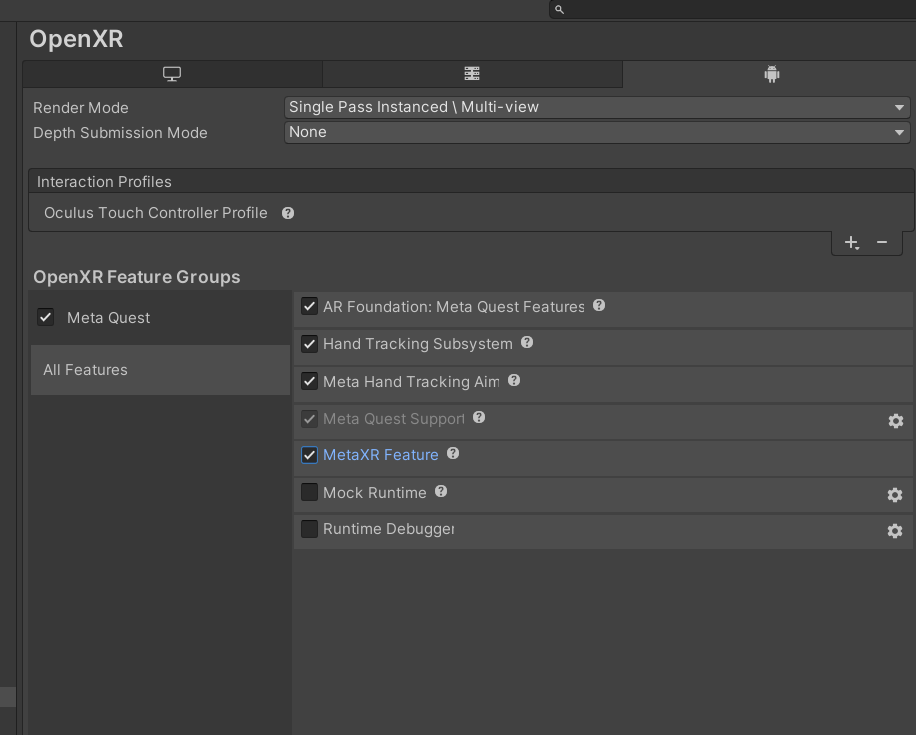Select All Features in feature groups list
Screen dimensions: 916x735
point(160,370)
